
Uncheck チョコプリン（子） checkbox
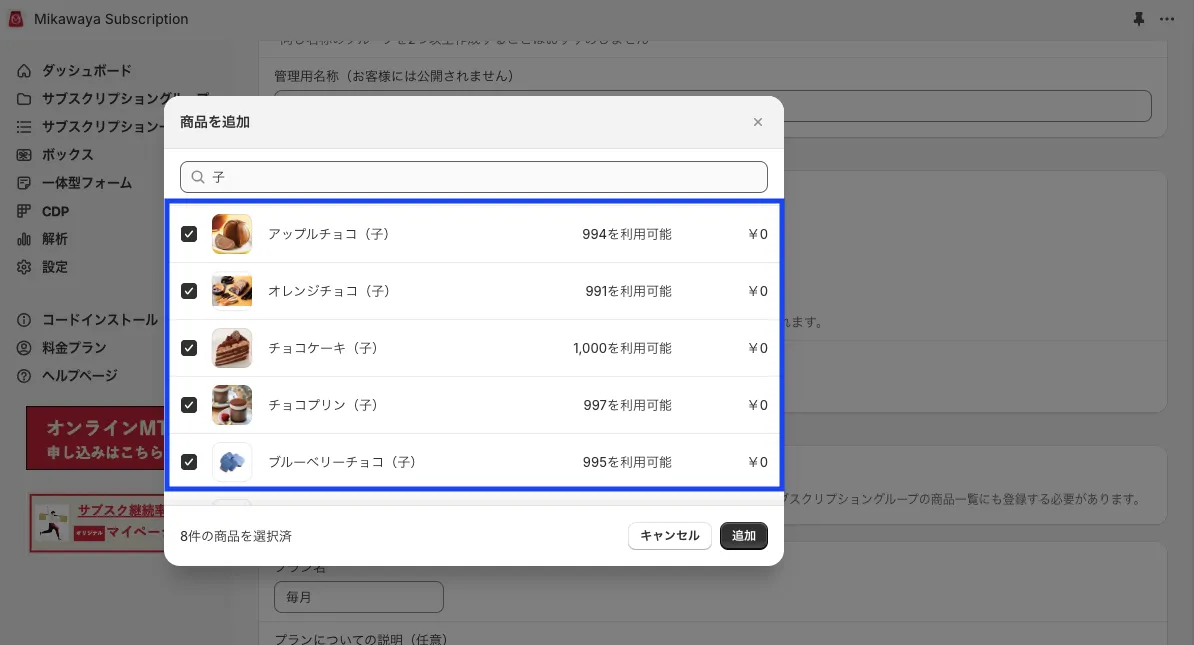[x=189, y=405]
